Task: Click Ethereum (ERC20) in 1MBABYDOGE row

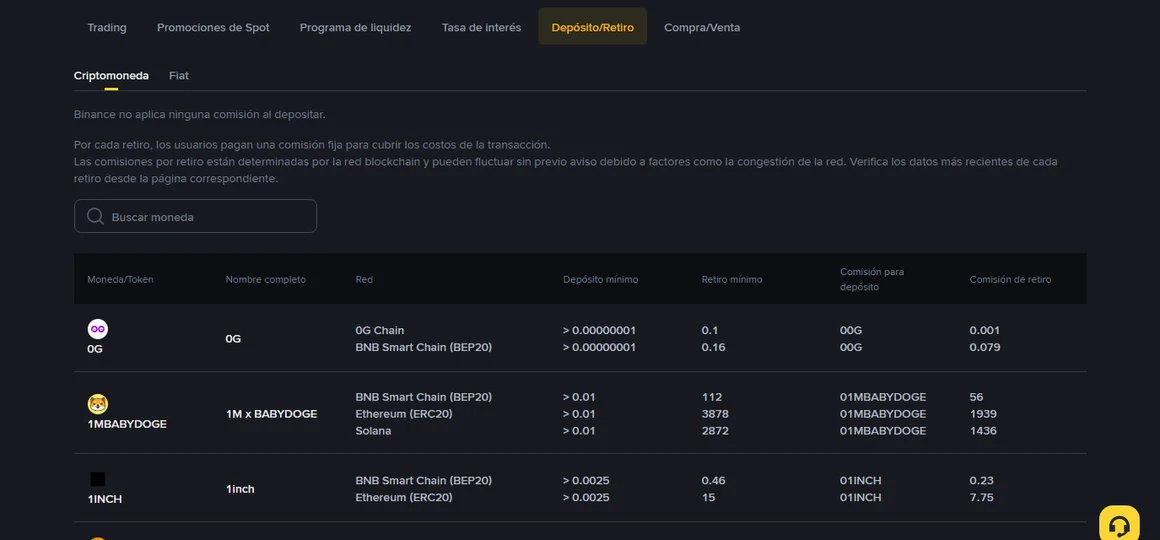Action: [404, 414]
